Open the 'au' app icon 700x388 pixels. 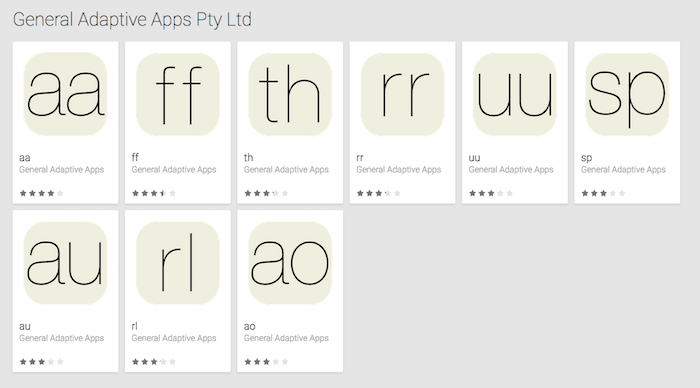coord(66,263)
